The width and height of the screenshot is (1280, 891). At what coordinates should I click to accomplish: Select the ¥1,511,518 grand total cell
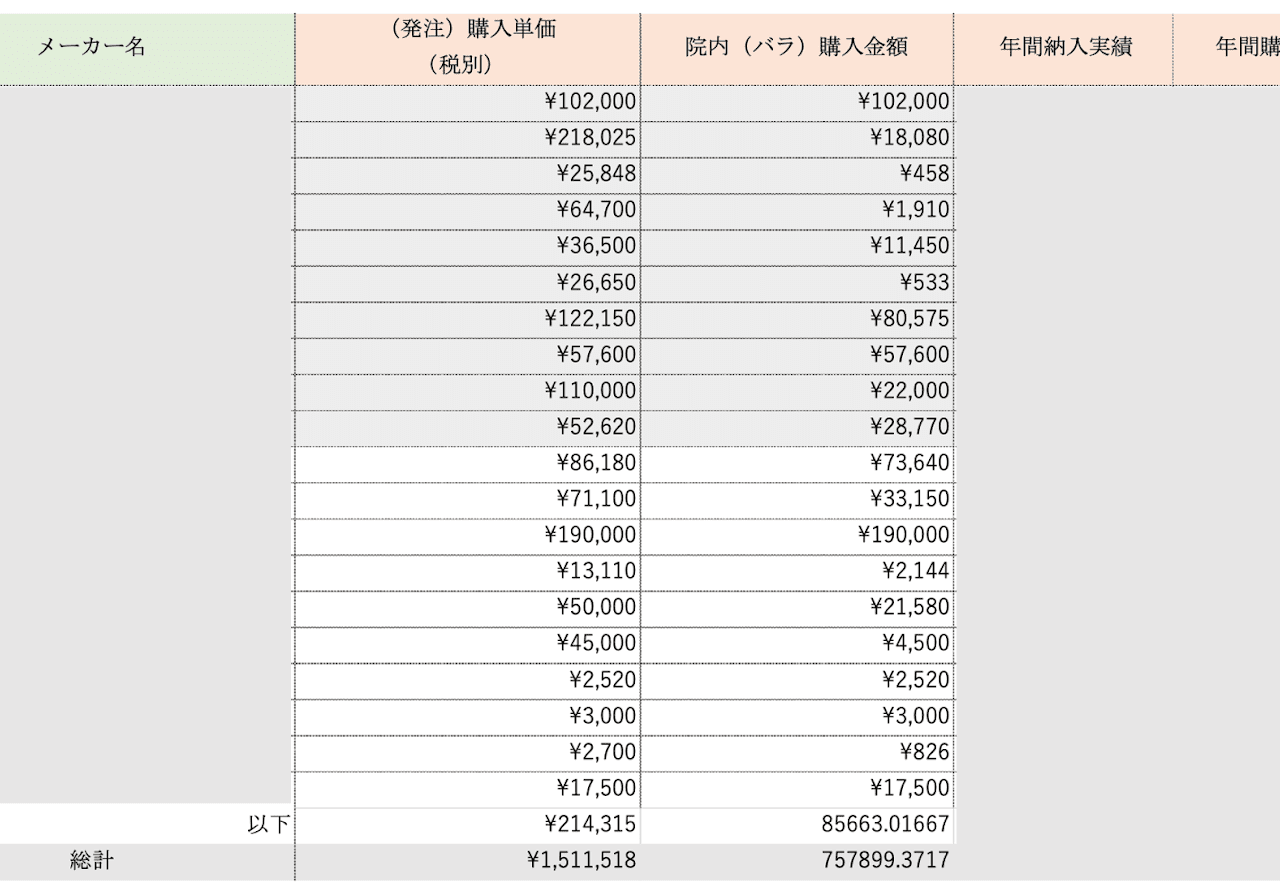coord(468,860)
